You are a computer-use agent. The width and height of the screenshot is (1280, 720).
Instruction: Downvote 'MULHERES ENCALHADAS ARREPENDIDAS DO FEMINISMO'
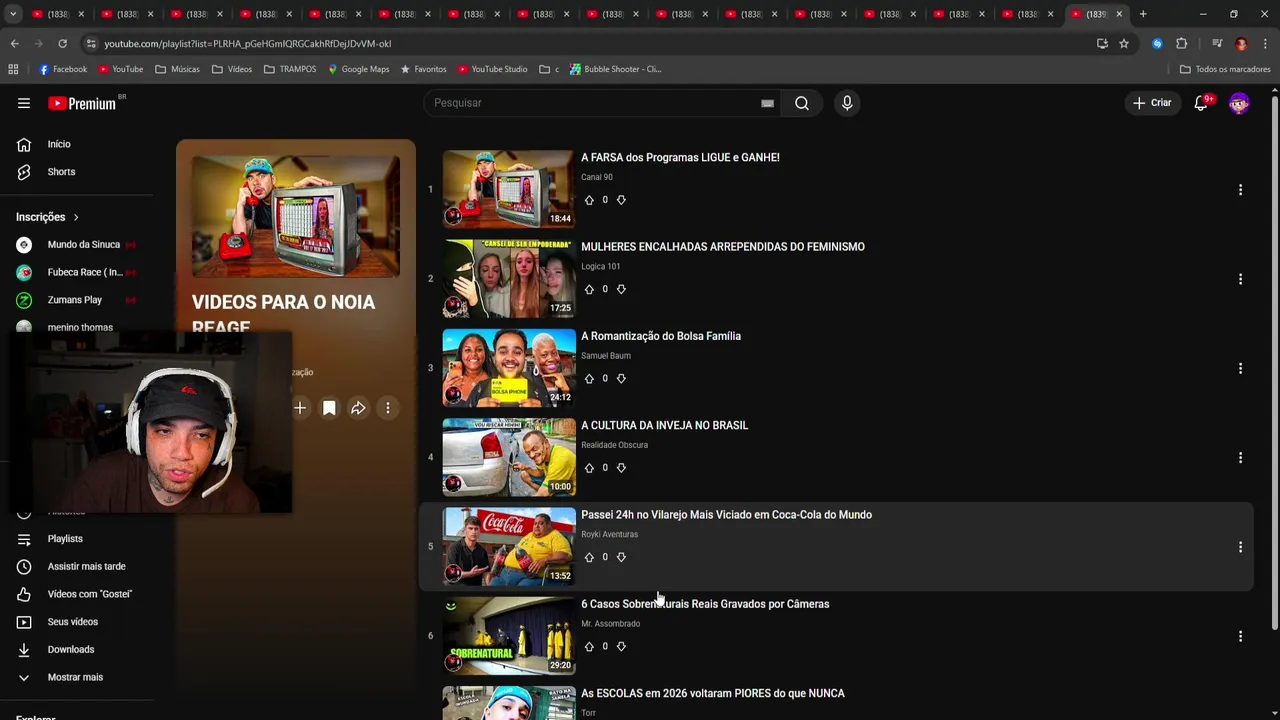(x=621, y=289)
